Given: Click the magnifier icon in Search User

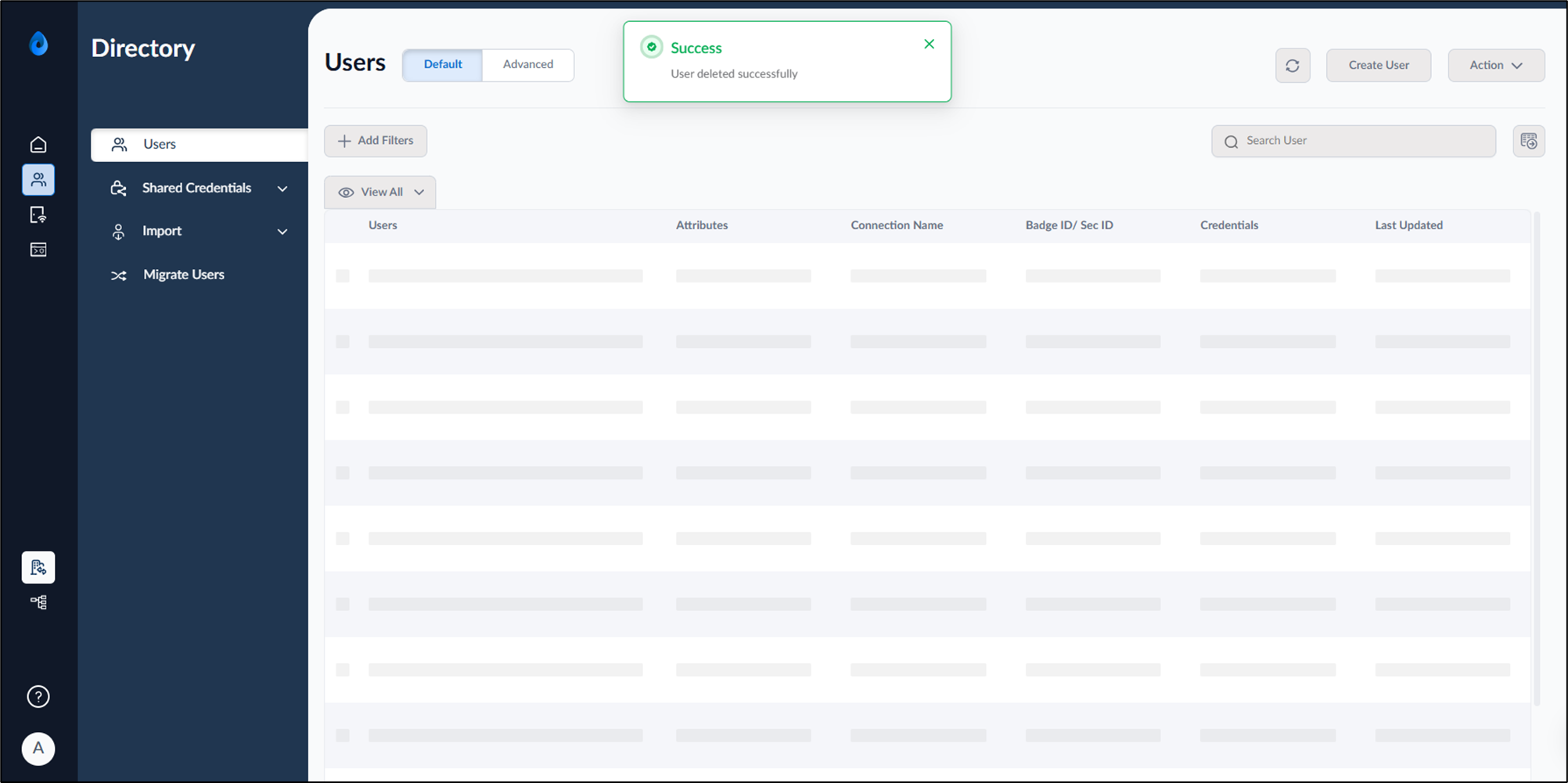Looking at the screenshot, I should coord(1231,142).
